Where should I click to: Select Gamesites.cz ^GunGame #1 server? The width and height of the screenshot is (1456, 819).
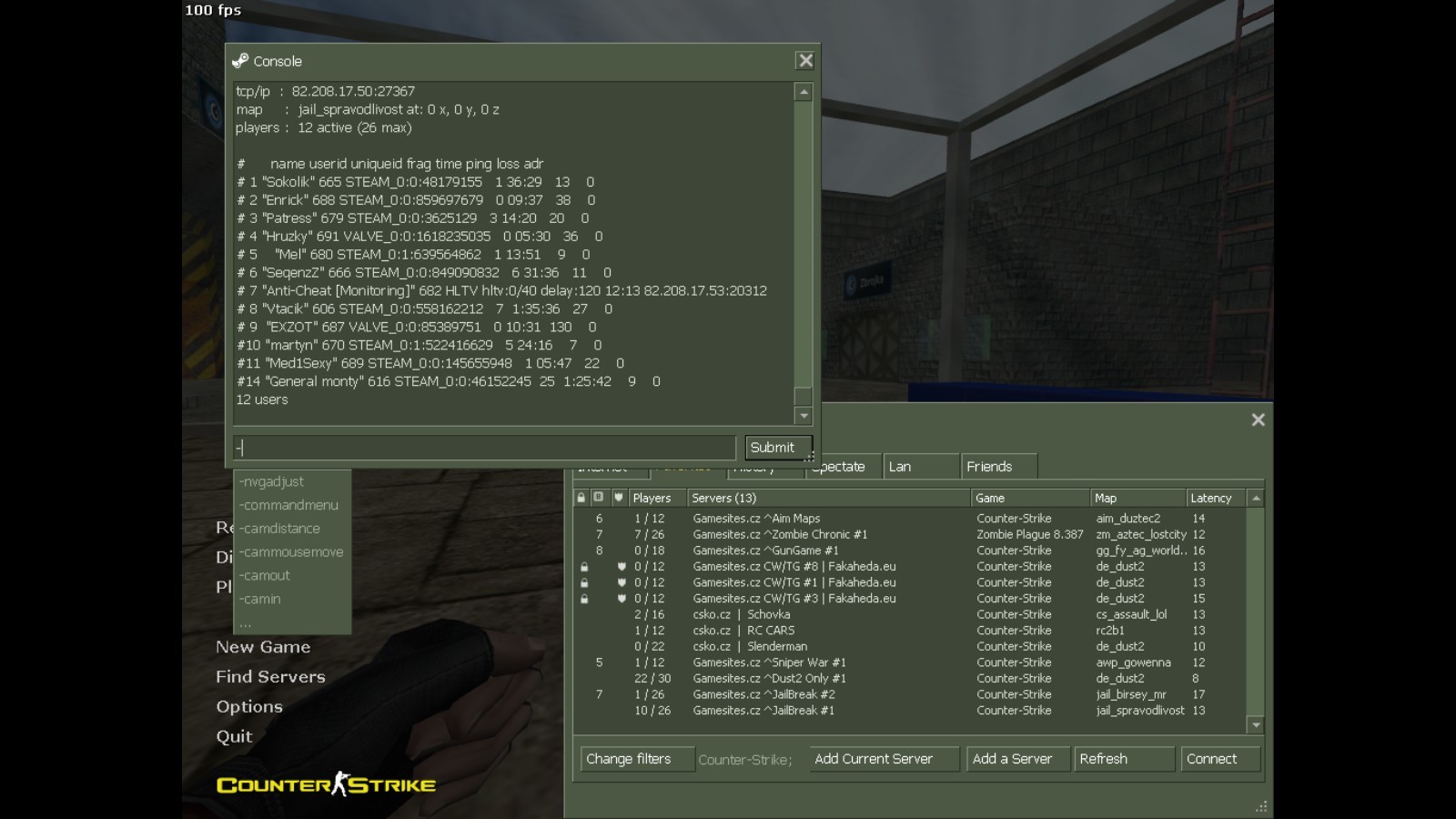[x=910, y=551]
